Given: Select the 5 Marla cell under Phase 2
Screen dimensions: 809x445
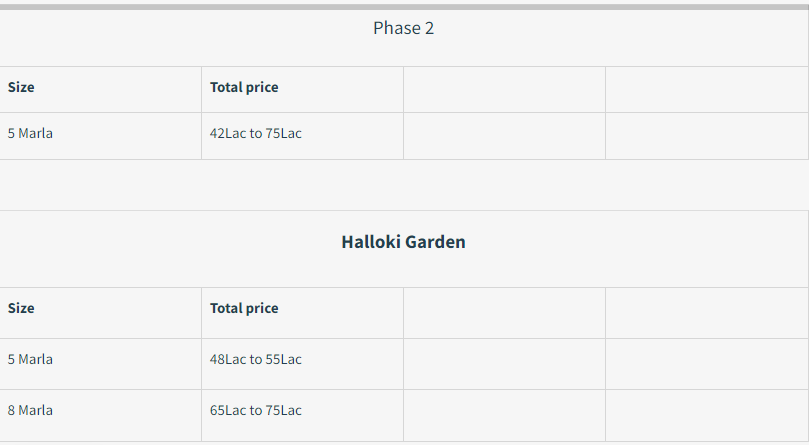Looking at the screenshot, I should pos(30,133).
